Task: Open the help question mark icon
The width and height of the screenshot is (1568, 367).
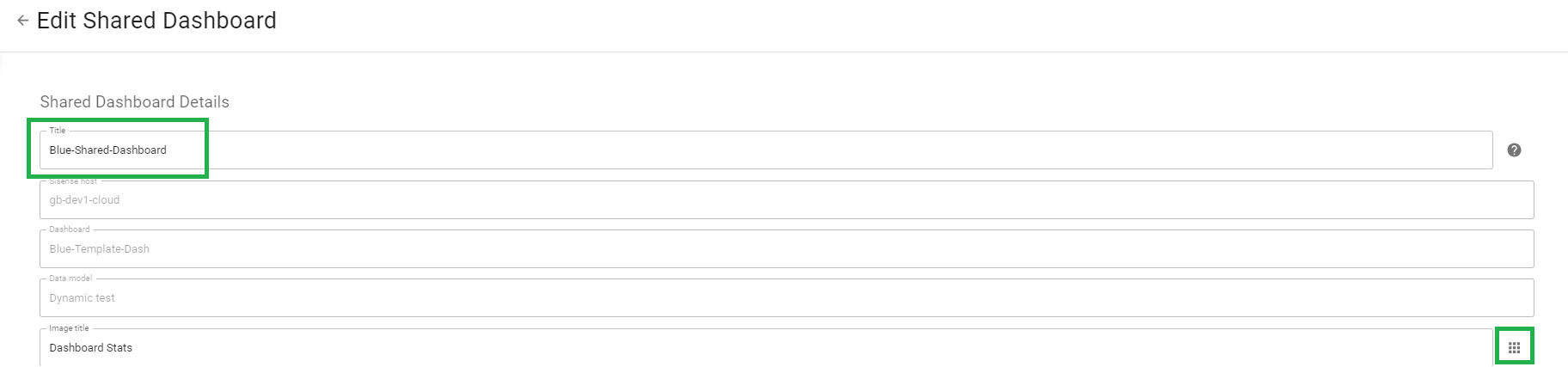Action: click(1514, 150)
